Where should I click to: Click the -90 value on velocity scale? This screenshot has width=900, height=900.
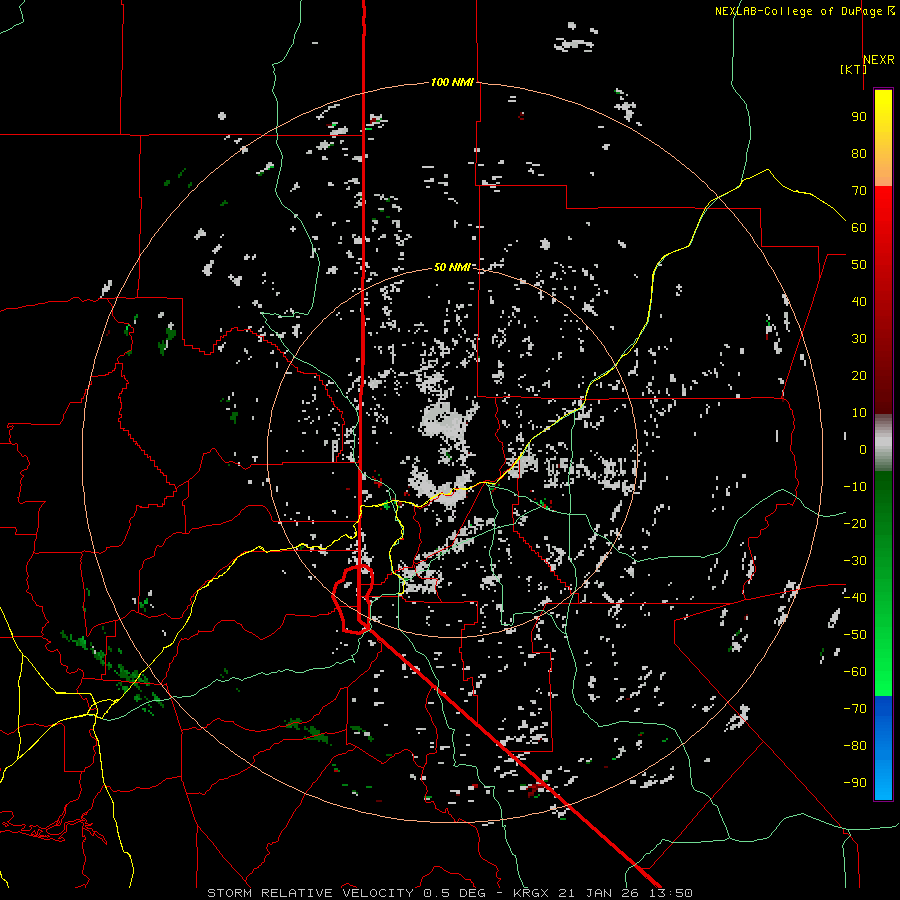[855, 782]
